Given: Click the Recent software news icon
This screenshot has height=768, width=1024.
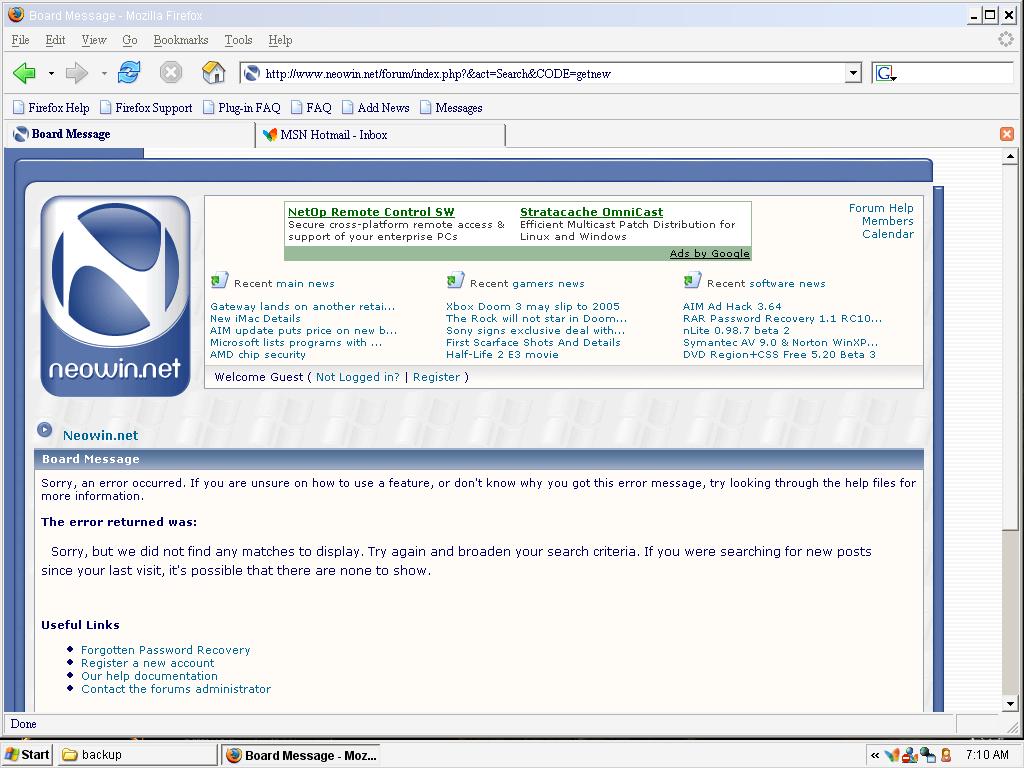Looking at the screenshot, I should tap(692, 281).
